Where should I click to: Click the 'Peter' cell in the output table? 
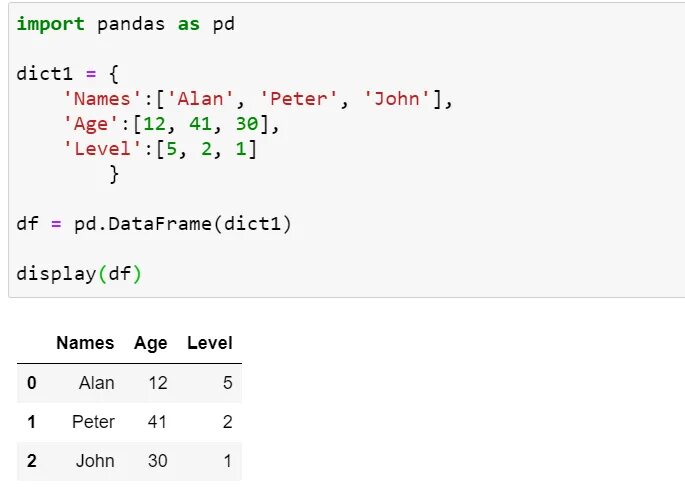93,422
